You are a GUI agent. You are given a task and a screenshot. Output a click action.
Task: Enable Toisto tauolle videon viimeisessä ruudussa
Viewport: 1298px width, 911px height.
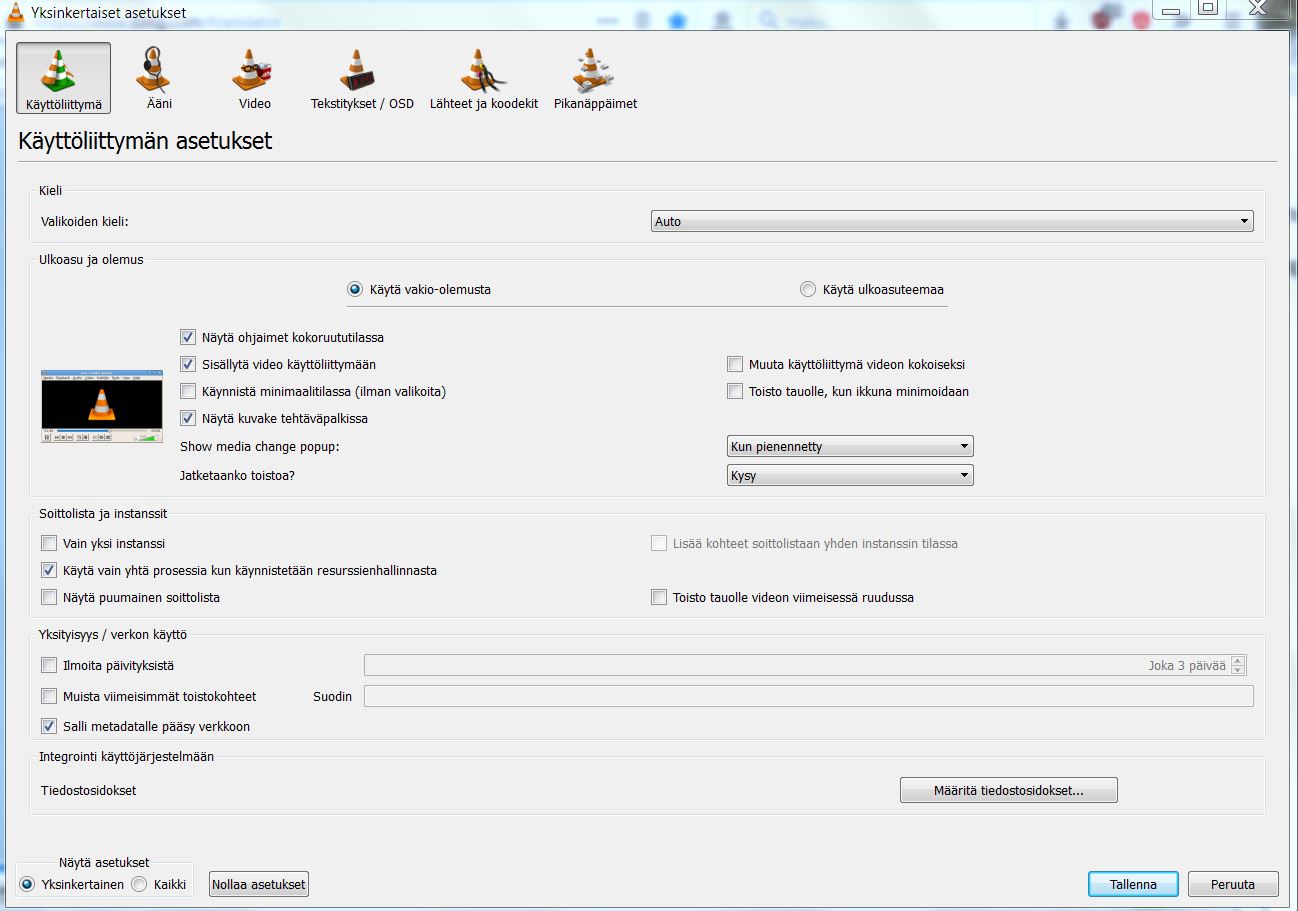tap(659, 598)
